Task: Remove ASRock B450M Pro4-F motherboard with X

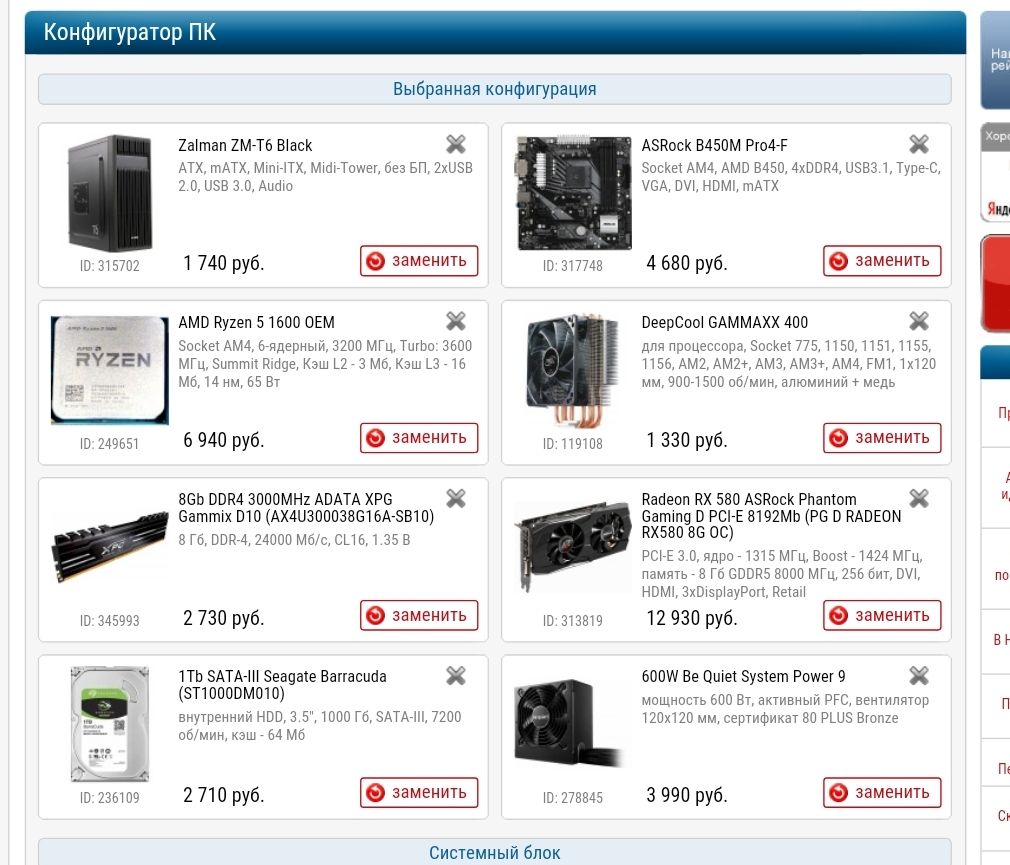Action: pyautogui.click(x=919, y=144)
